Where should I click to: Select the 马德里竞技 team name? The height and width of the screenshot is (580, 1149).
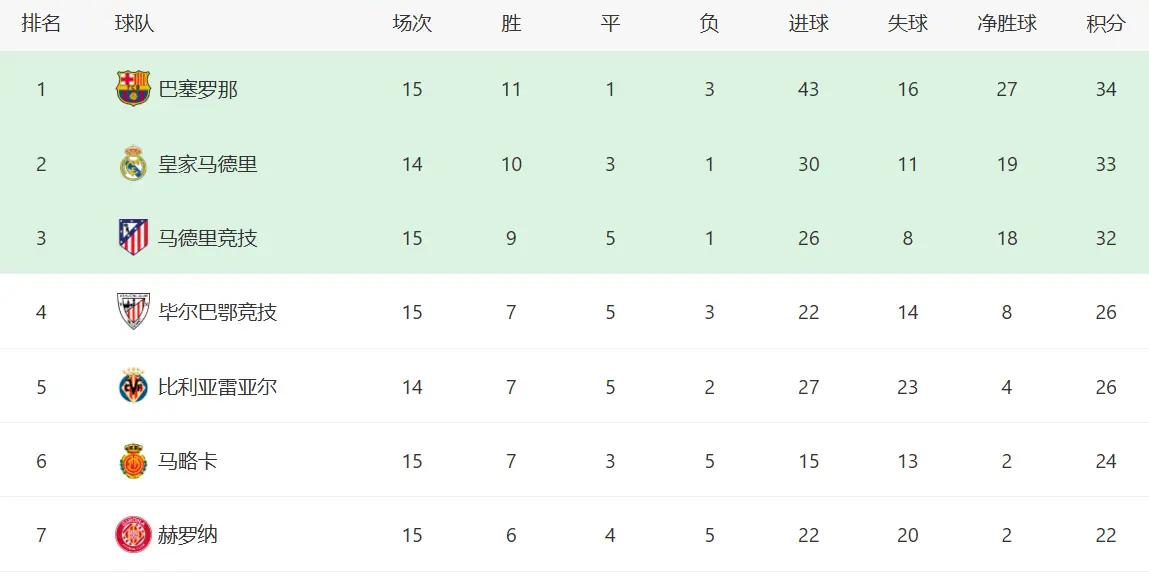(208, 238)
